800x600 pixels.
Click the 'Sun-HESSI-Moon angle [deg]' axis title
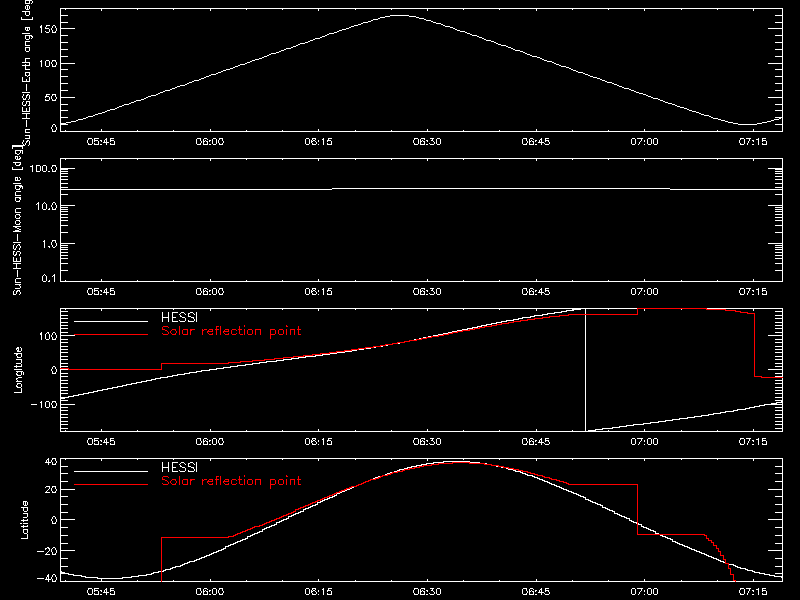click(17, 220)
